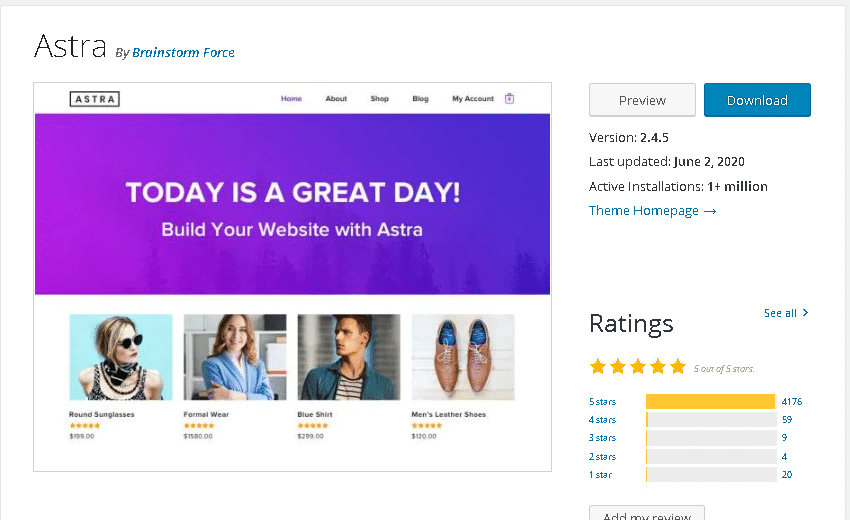The image size is (850, 520).
Task: Click the Preview button
Action: (642, 100)
